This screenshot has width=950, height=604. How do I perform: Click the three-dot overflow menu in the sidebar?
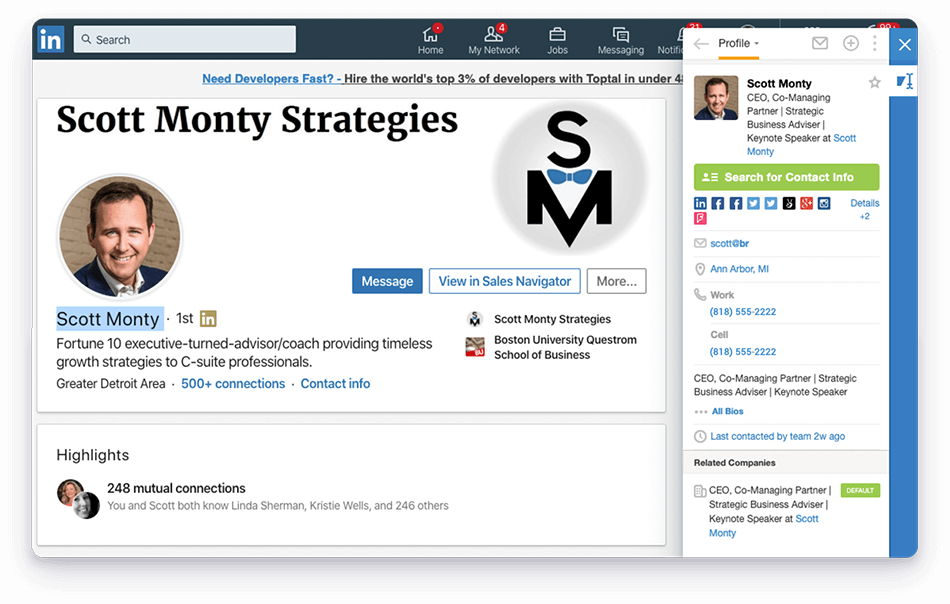(874, 43)
